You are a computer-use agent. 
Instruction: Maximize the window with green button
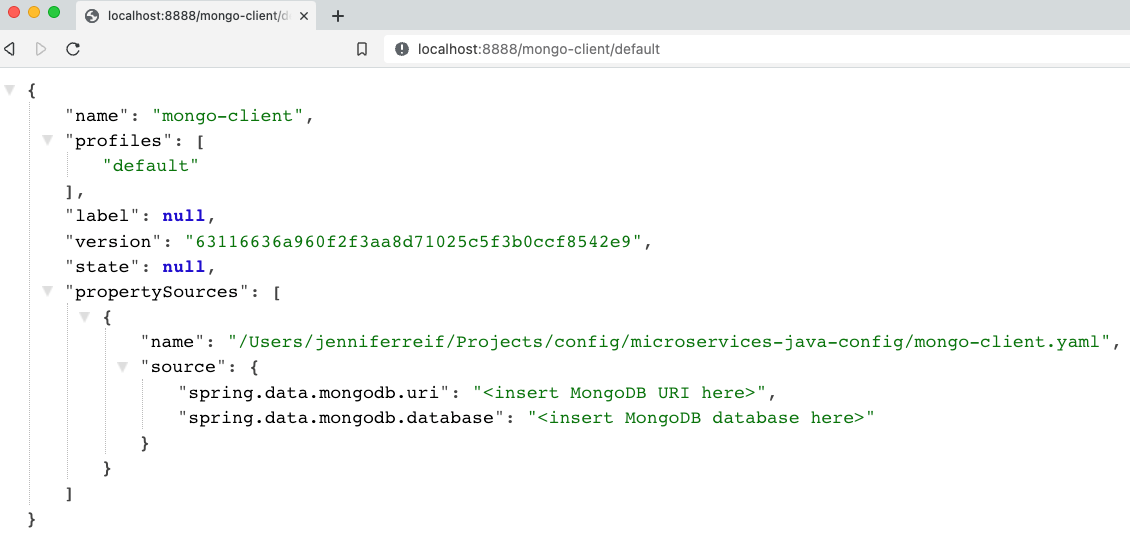[x=54, y=12]
